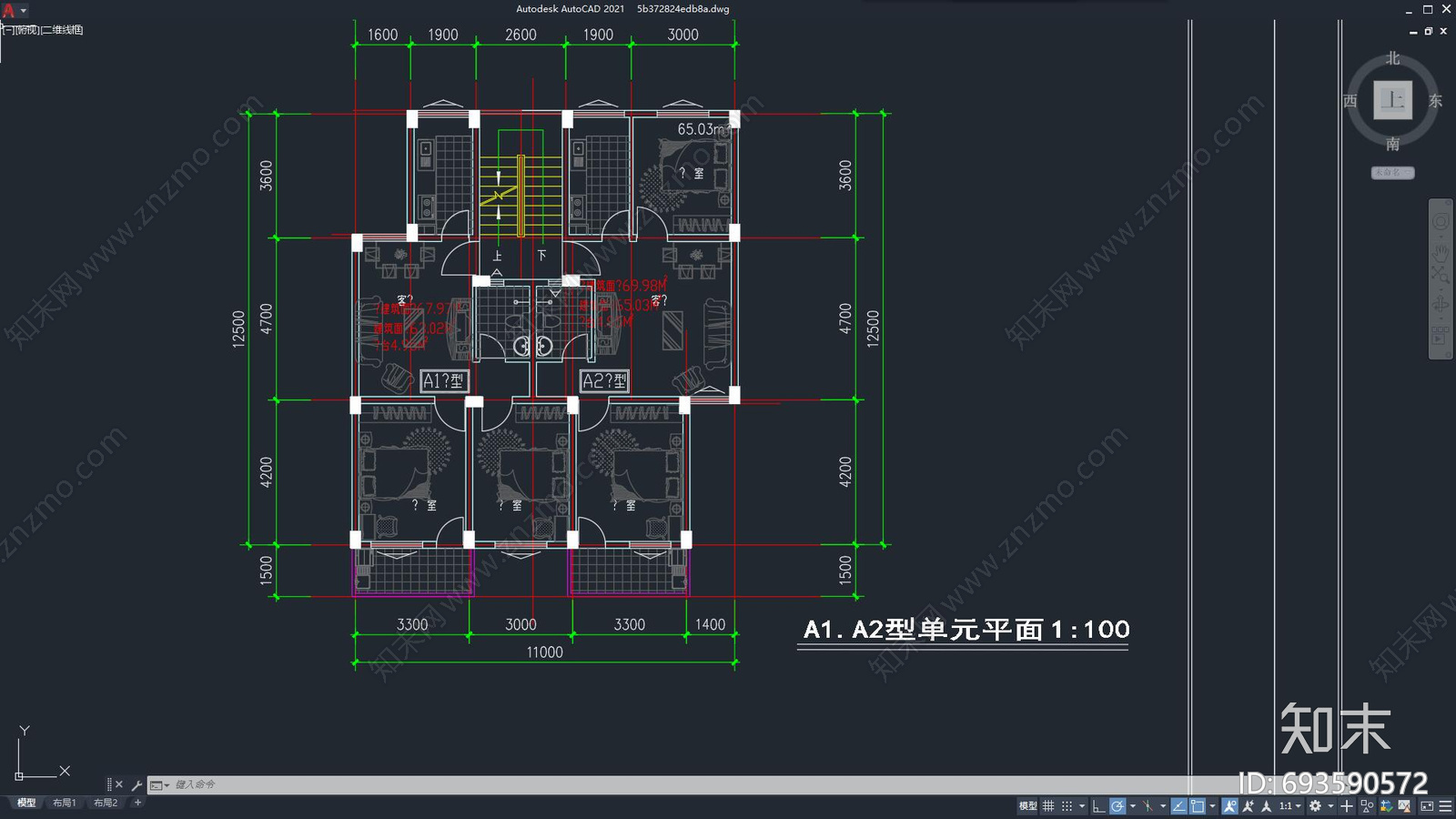Select the A1?型 unit label
This screenshot has width=1456, height=819.
444,381
